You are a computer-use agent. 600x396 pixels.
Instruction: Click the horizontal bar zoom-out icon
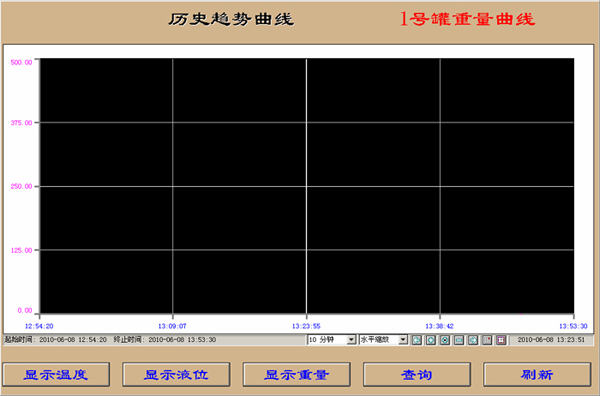point(459,340)
